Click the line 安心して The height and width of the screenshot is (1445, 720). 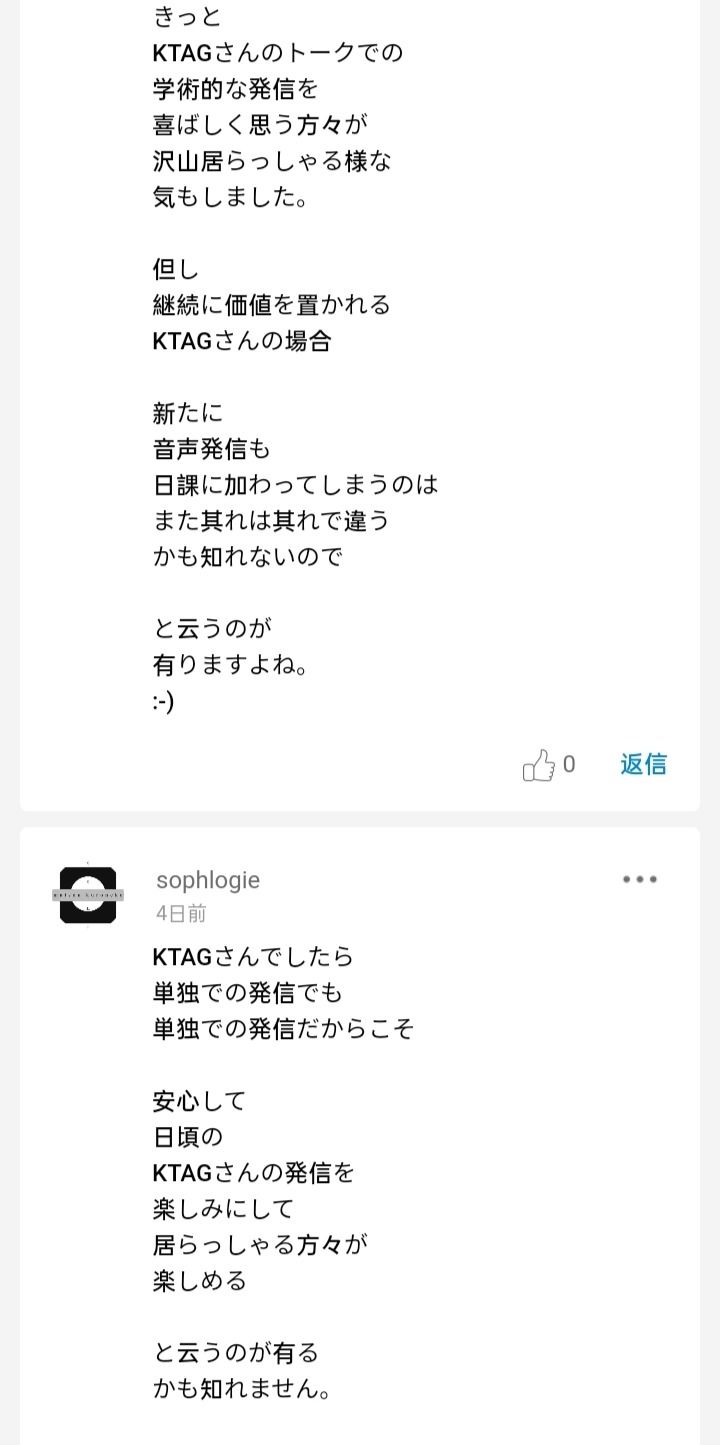[x=199, y=1101]
